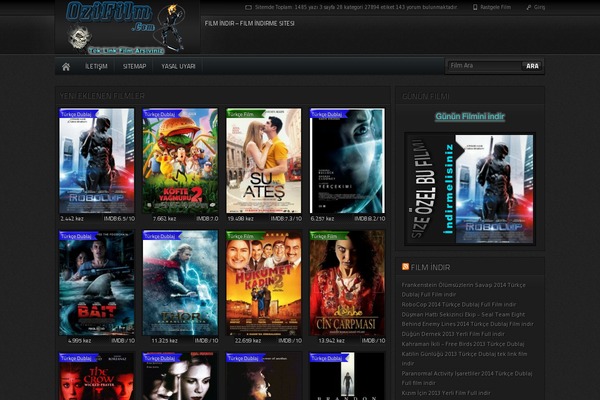Open RoboCop 2014 Türkçe Dublaj Full Film link
The height and width of the screenshot is (400, 600).
(x=459, y=305)
